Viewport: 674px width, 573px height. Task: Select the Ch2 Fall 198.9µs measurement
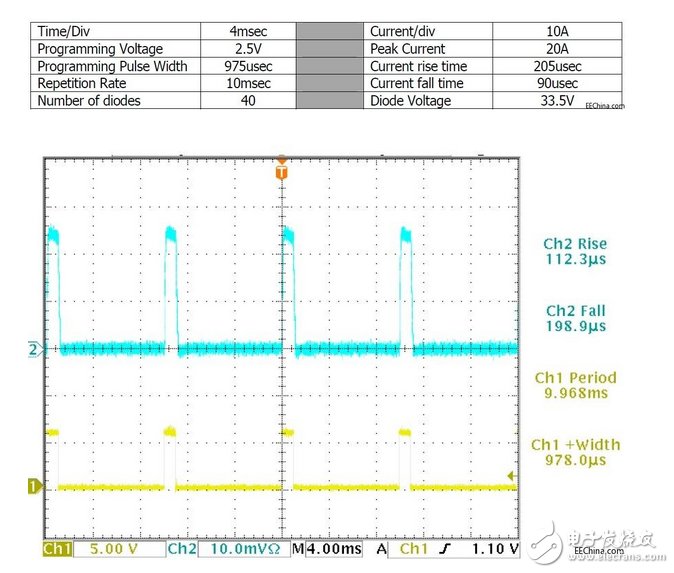(575, 319)
